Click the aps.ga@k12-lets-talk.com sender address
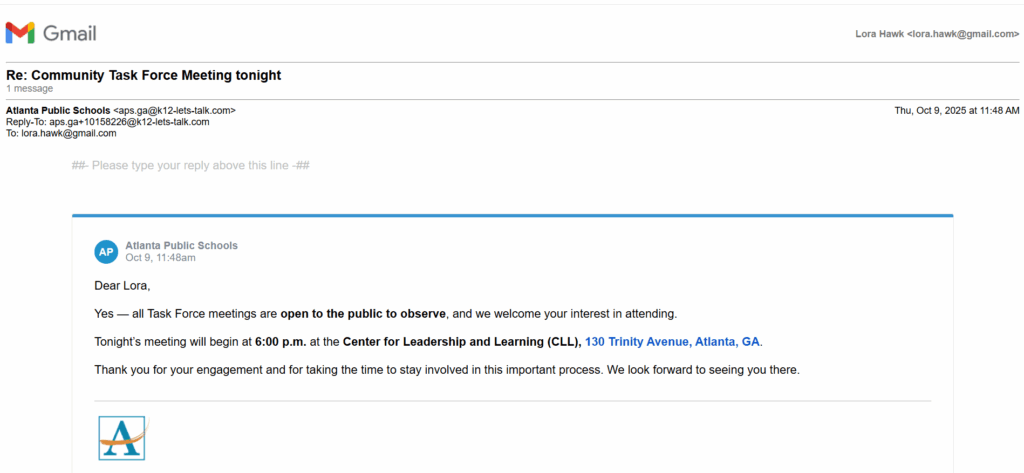 (175, 110)
